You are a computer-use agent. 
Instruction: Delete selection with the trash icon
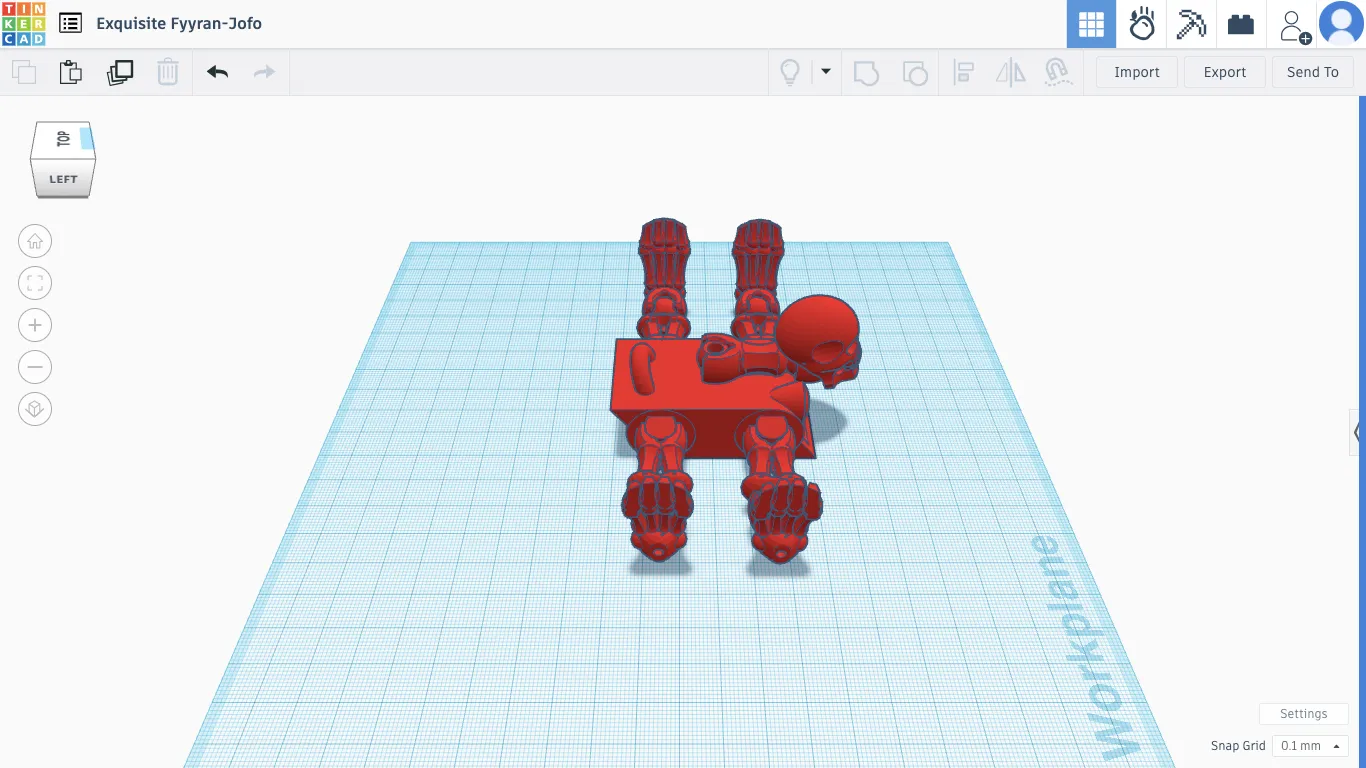[168, 72]
